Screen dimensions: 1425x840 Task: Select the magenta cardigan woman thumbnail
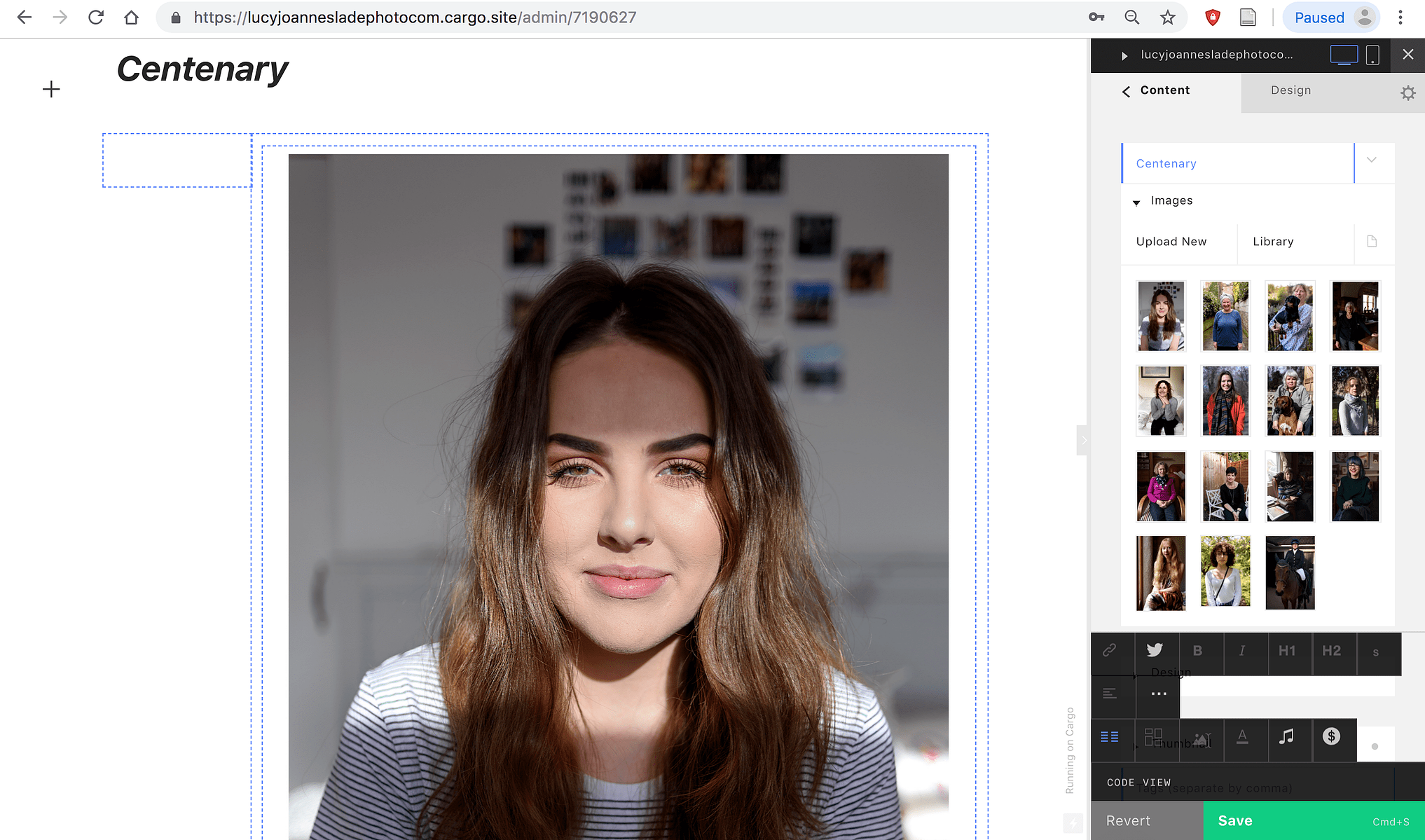(1161, 486)
